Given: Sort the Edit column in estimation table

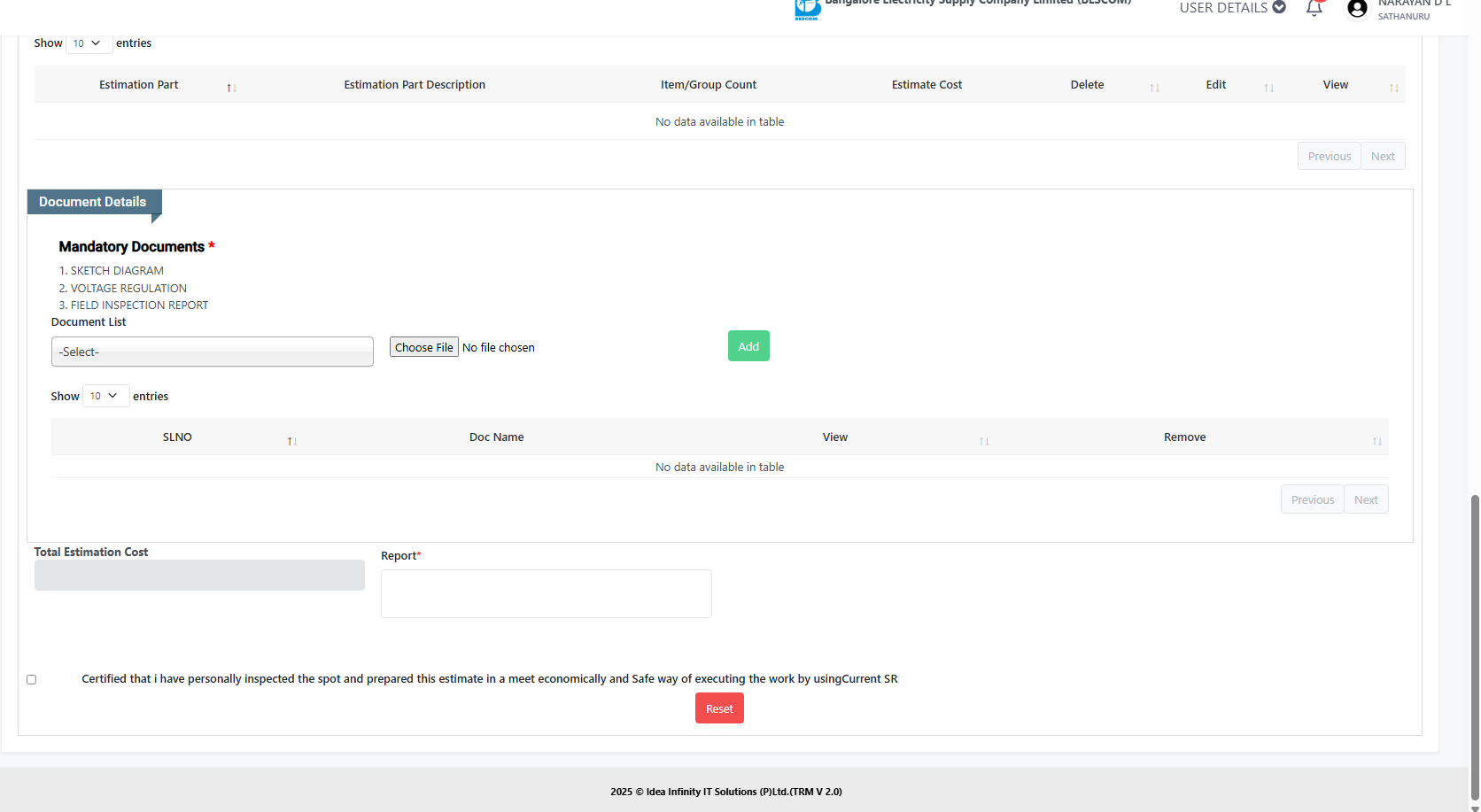Looking at the screenshot, I should point(1268,88).
